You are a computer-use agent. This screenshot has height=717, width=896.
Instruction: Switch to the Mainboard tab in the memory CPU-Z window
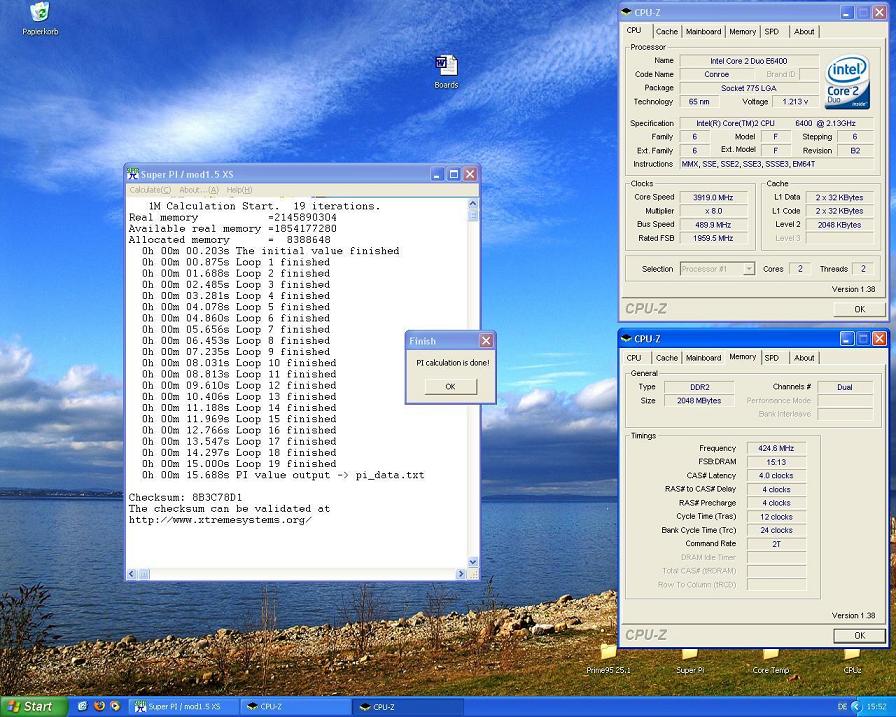point(703,358)
